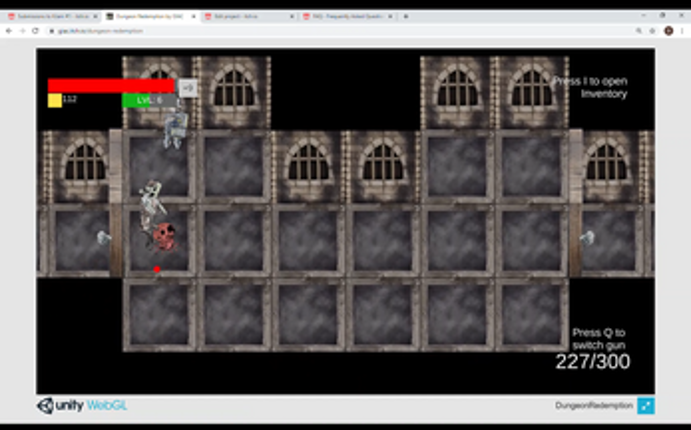Click the Press Q to switch gun hint
The height and width of the screenshot is (430, 691).
[598, 339]
